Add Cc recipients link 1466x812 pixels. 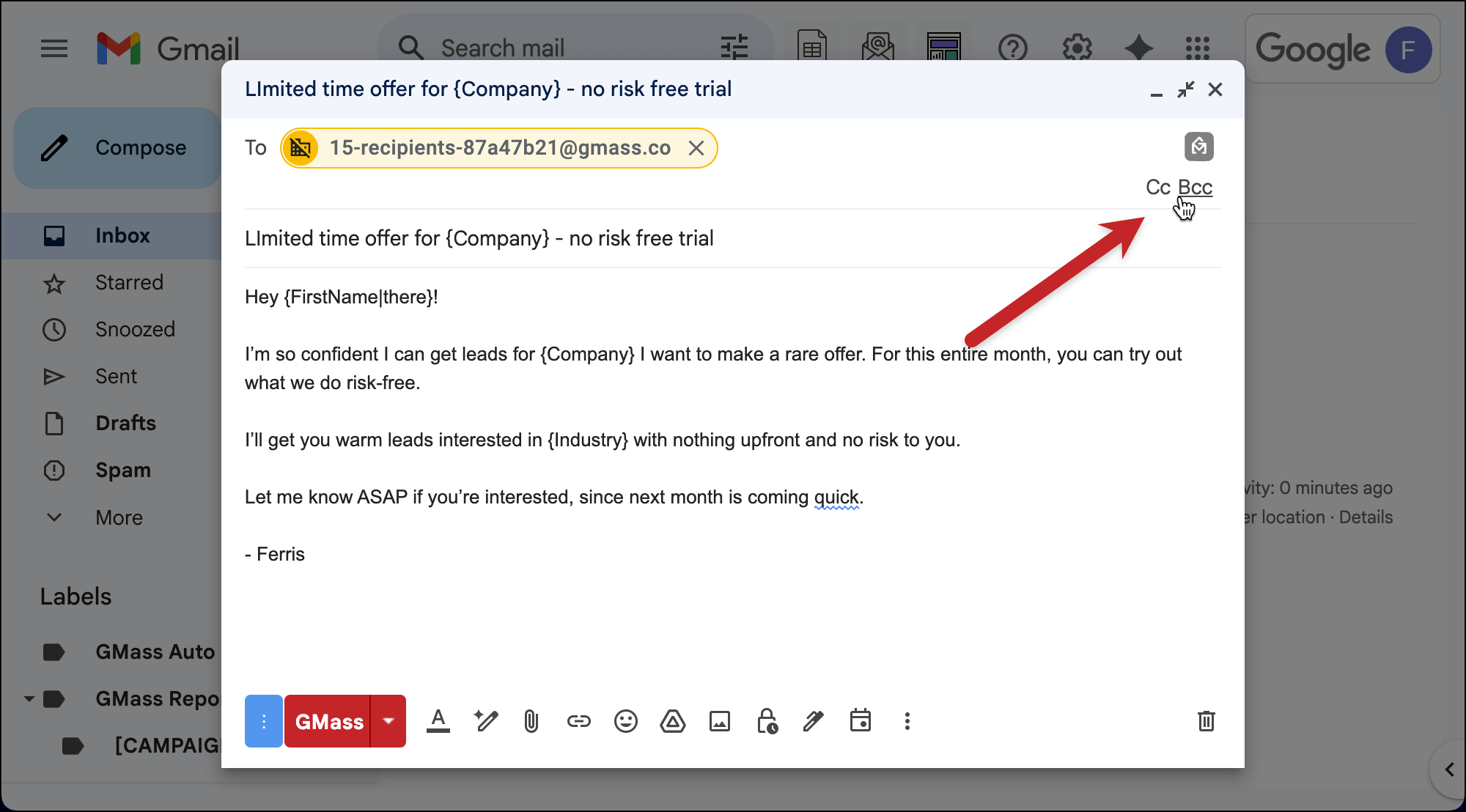pyautogui.click(x=1157, y=188)
